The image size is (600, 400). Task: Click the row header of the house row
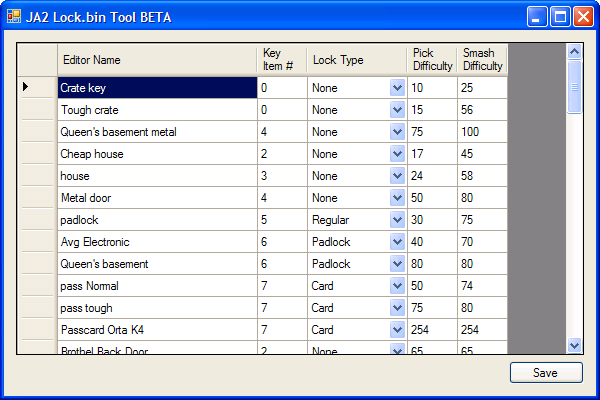click(x=37, y=176)
